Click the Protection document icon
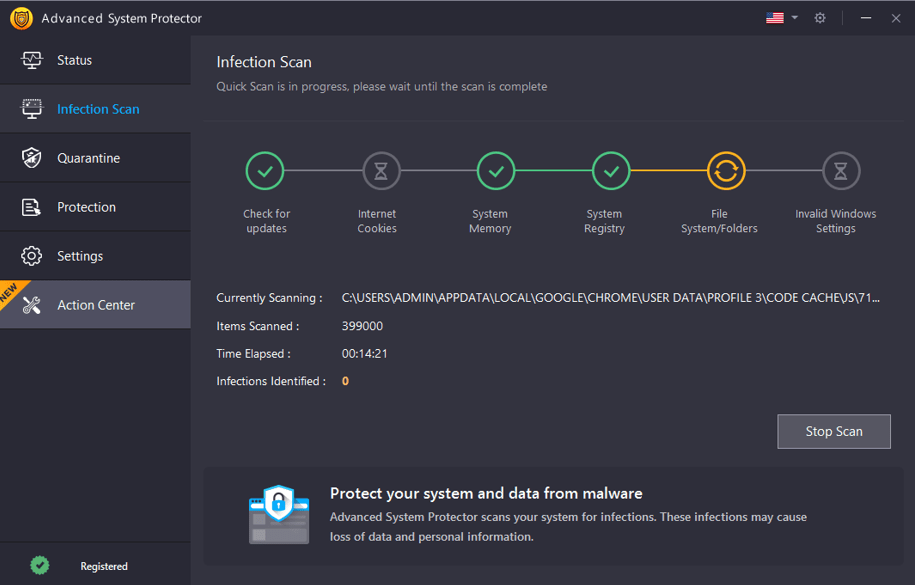915x585 pixels. pos(31,207)
